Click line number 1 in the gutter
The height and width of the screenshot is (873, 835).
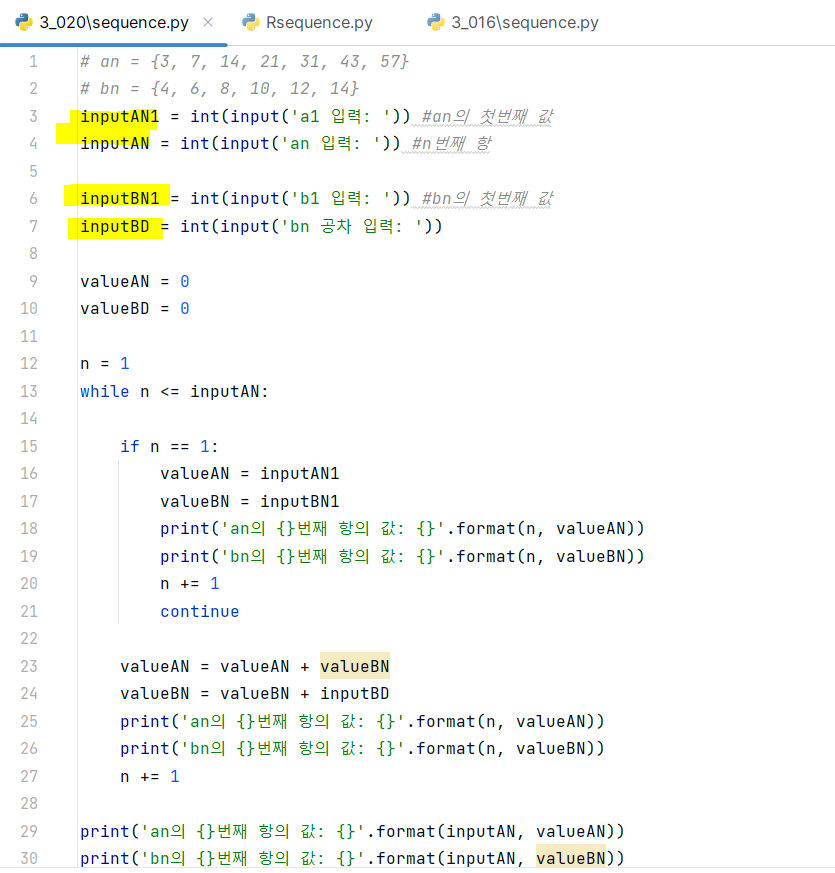[x=33, y=61]
